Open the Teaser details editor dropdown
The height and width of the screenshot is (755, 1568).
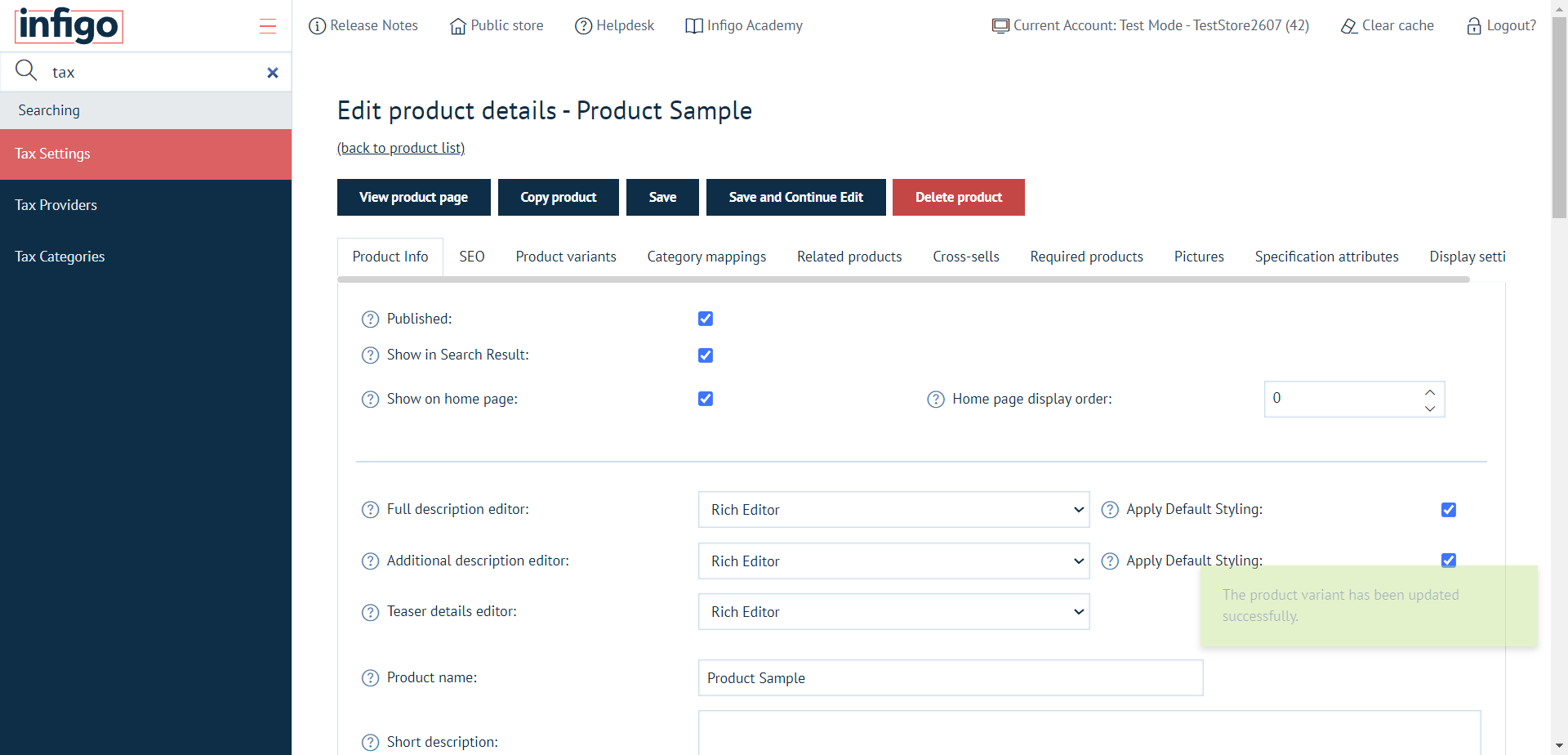tap(893, 612)
